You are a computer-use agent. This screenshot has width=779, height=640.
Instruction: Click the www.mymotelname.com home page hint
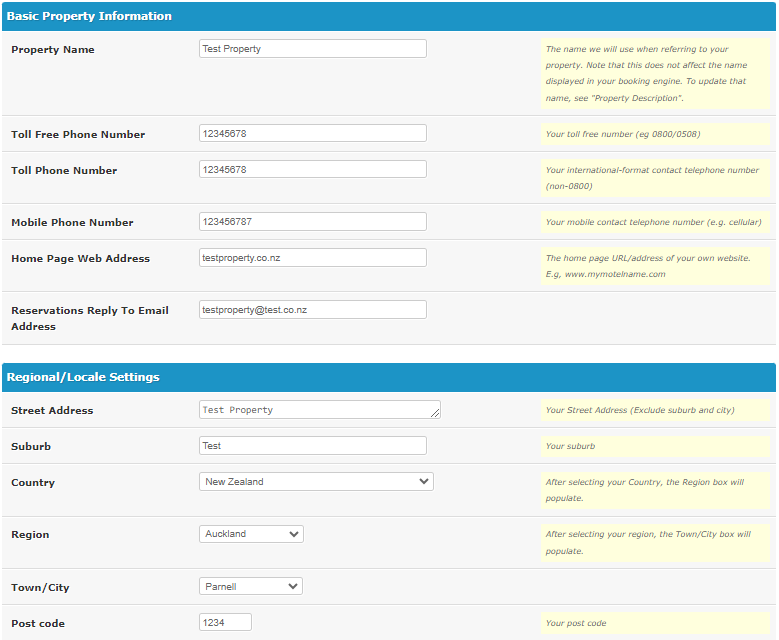click(655, 266)
